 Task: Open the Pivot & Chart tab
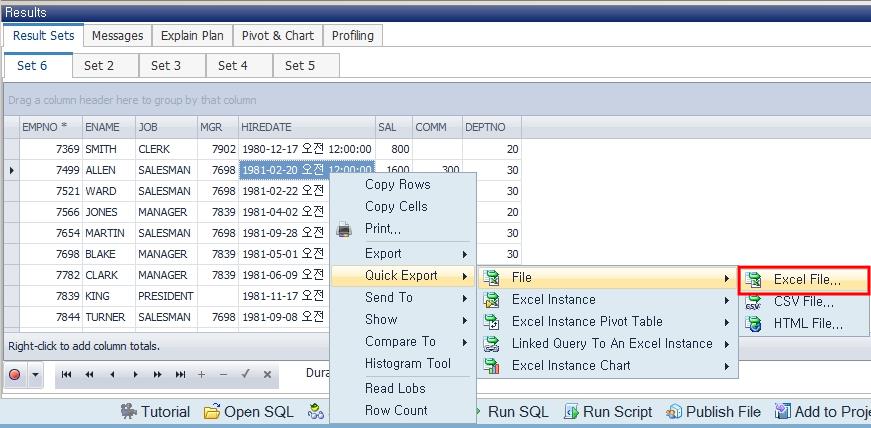278,36
